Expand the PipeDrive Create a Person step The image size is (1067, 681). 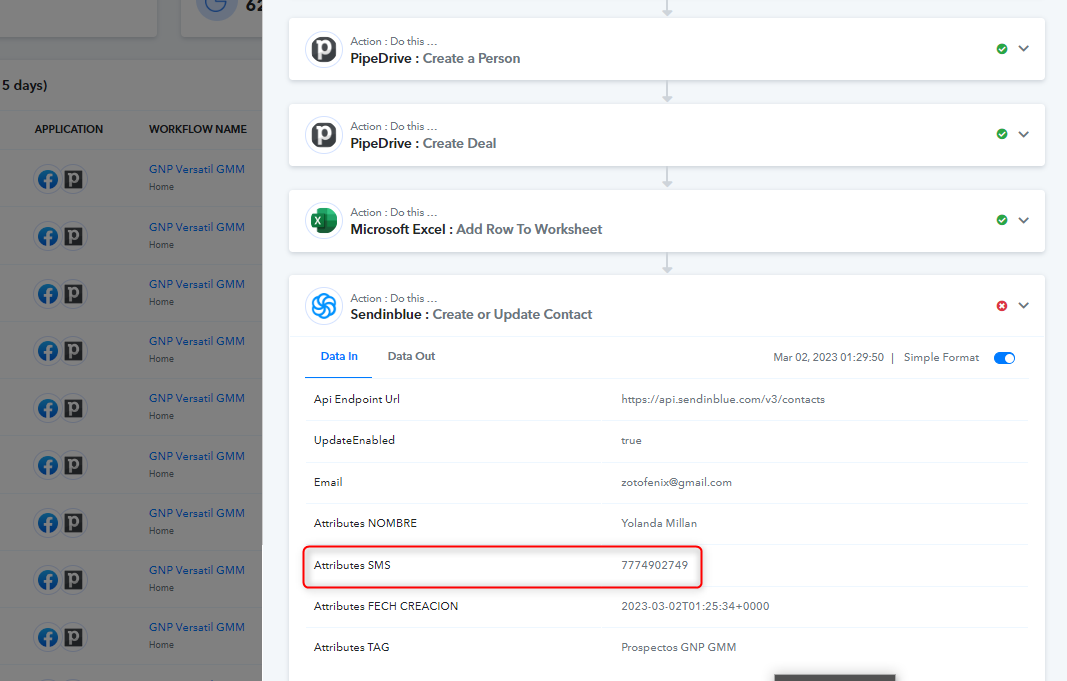tap(1023, 49)
